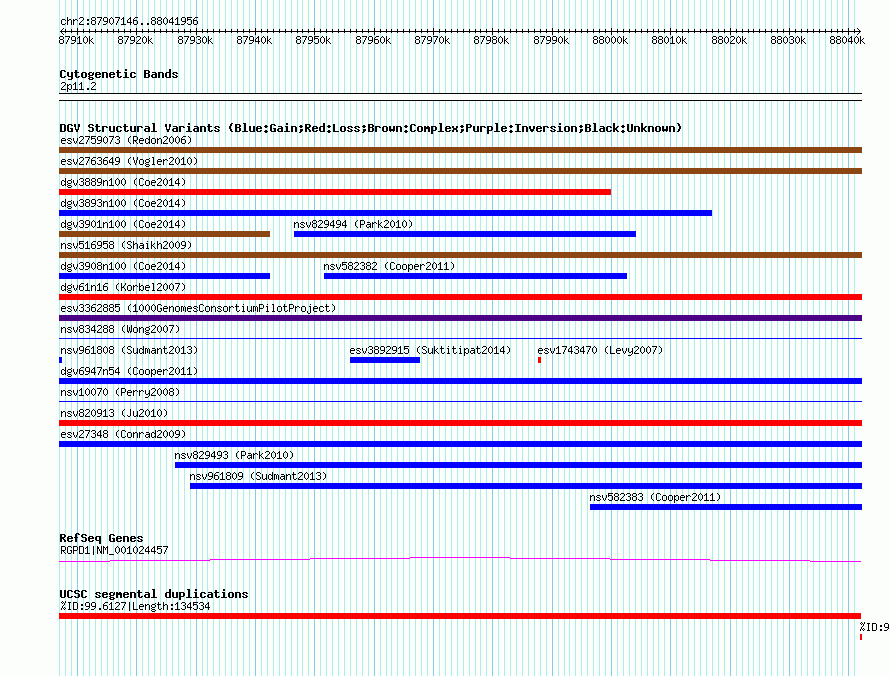The image size is (890, 676).
Task: Open the nsv829493 (Park2010) variant label
Action: (234, 455)
